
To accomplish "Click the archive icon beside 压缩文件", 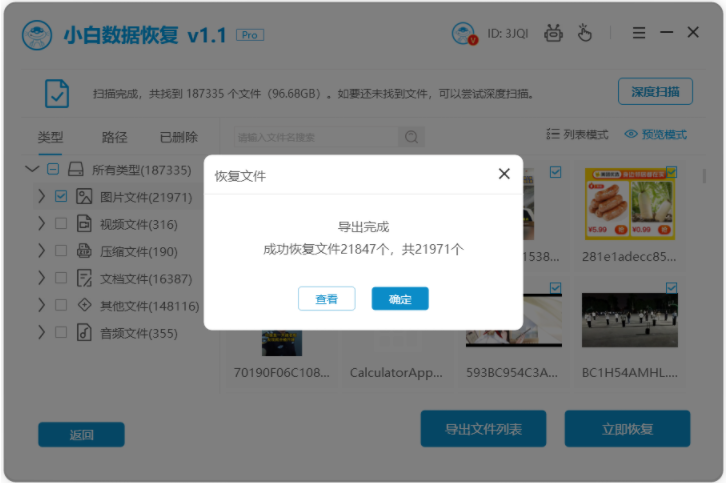I will tap(84, 251).
